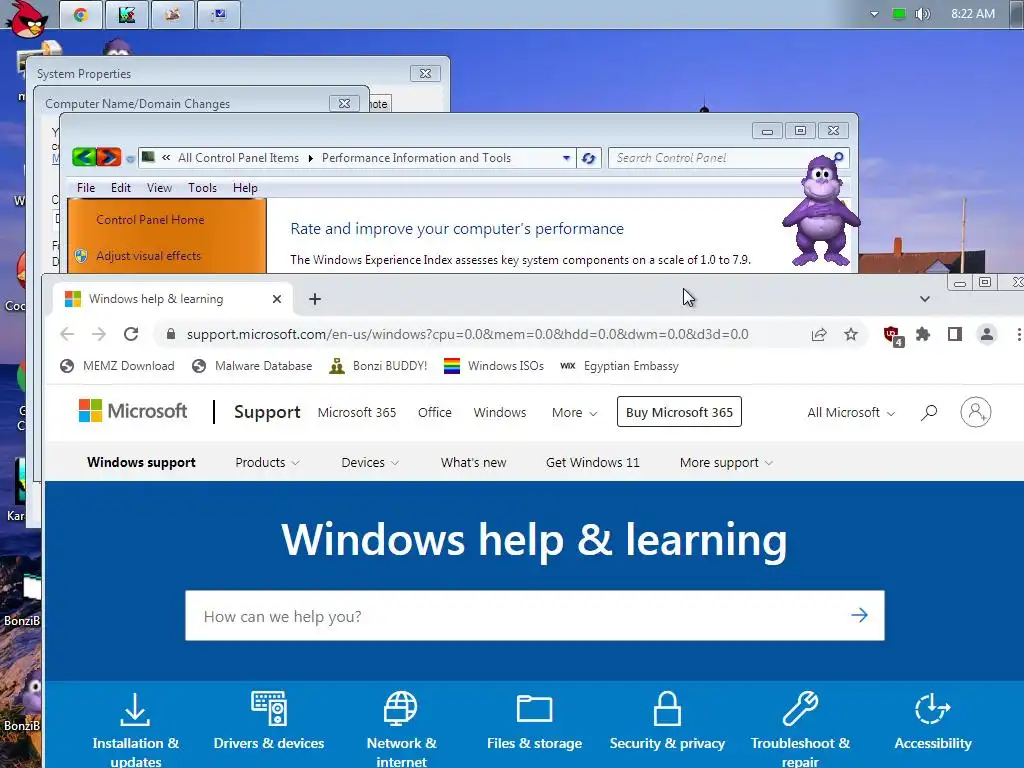
Task: Click What's new link
Action: coord(473,462)
